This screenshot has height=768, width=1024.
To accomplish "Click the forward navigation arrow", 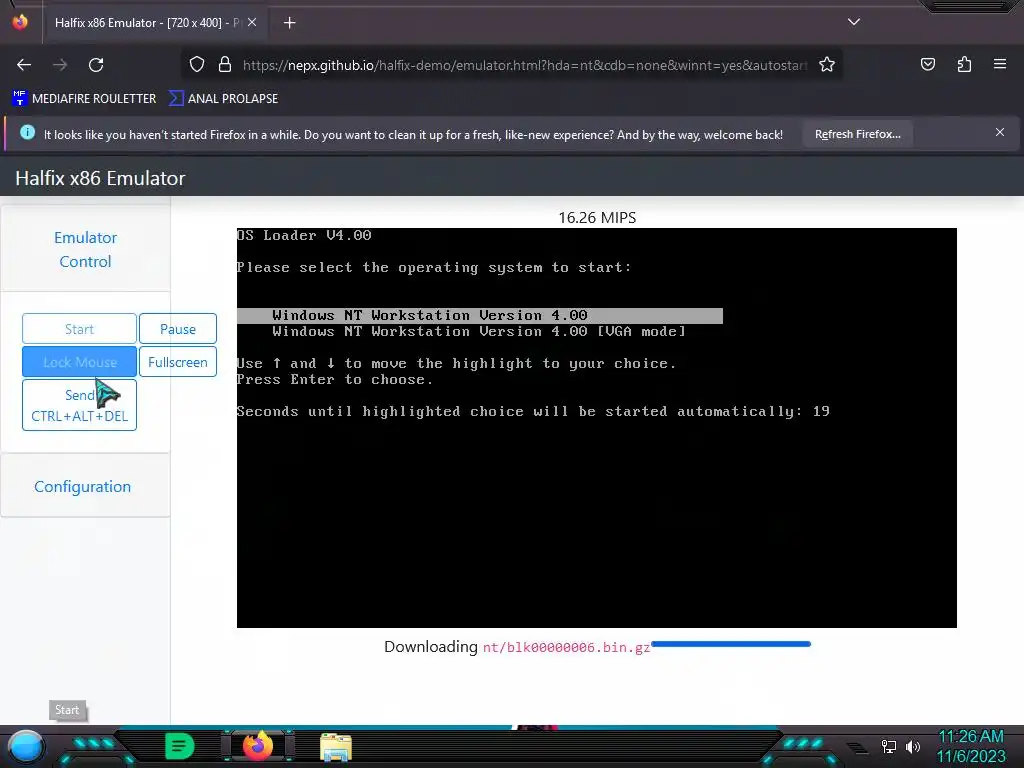I will [60, 65].
